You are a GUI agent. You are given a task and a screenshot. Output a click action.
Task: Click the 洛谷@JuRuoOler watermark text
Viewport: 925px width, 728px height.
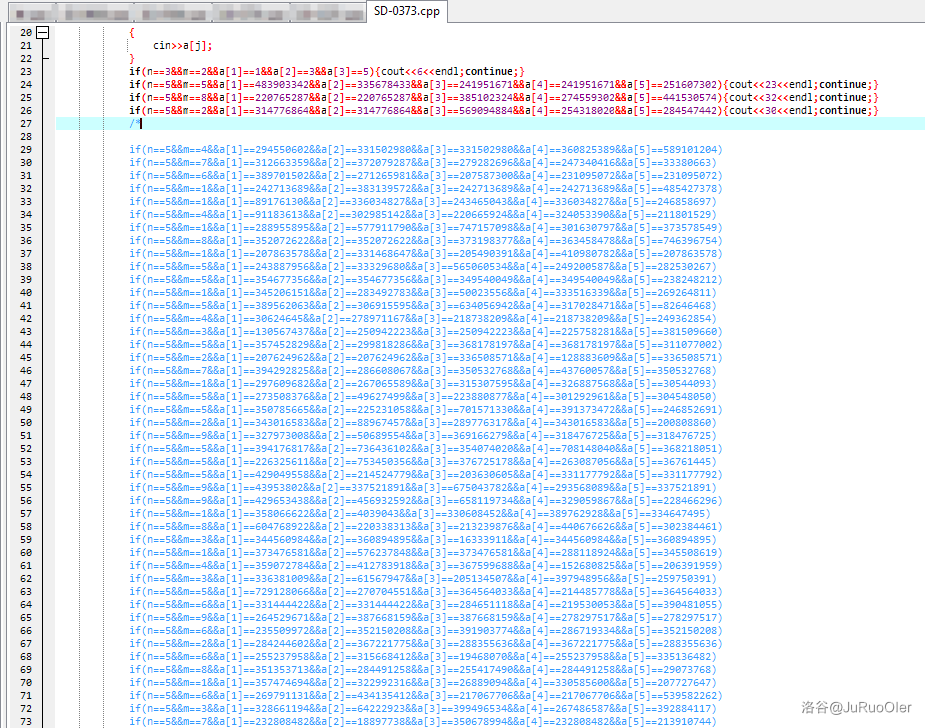click(860, 708)
